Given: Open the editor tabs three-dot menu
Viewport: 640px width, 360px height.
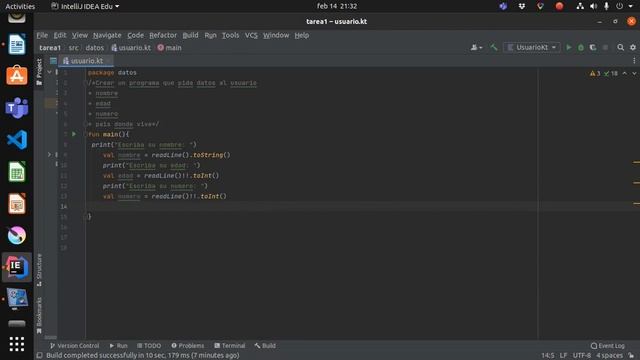Looking at the screenshot, I should click(634, 60).
